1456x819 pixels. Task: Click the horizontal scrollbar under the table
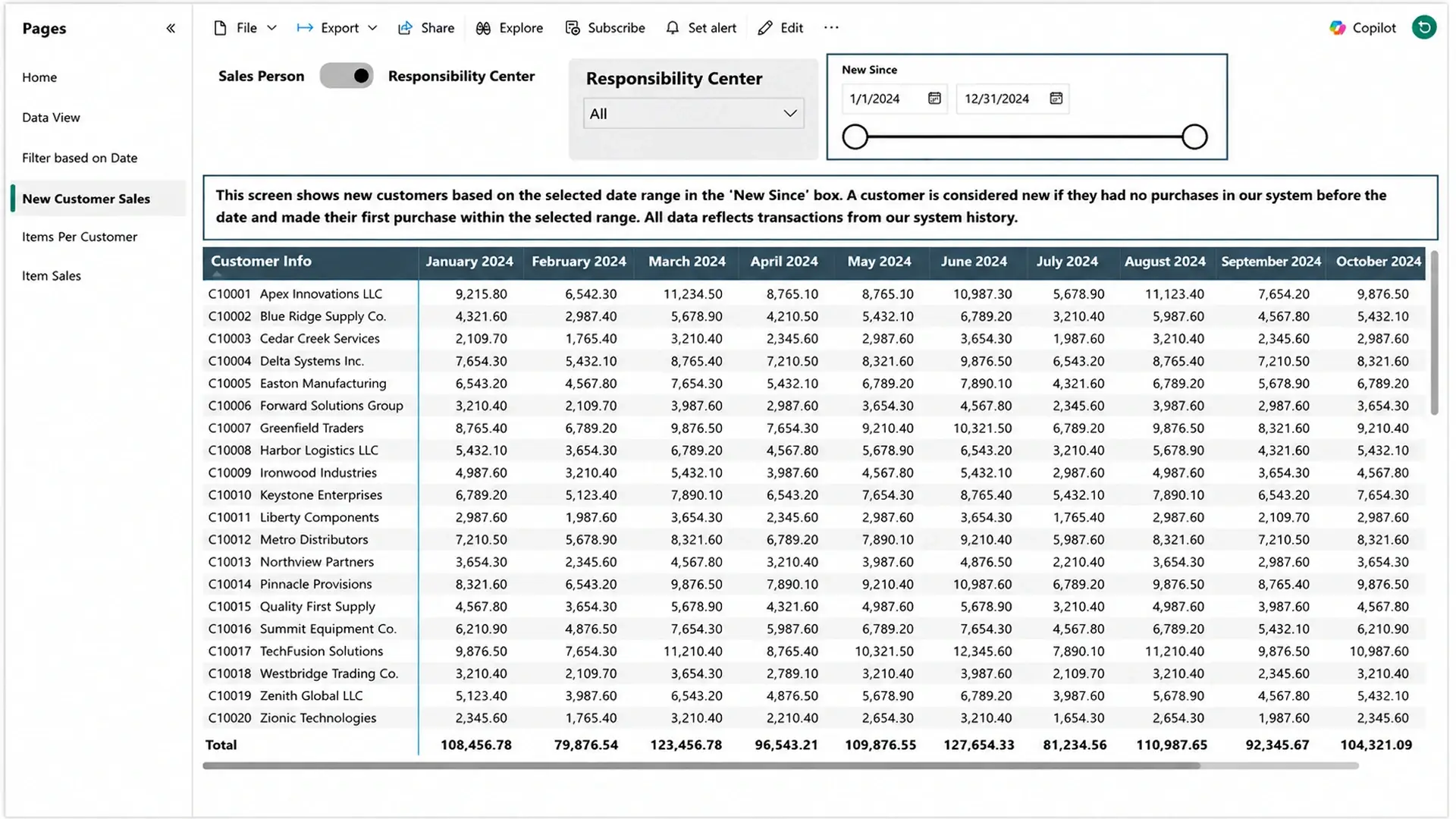(x=701, y=766)
